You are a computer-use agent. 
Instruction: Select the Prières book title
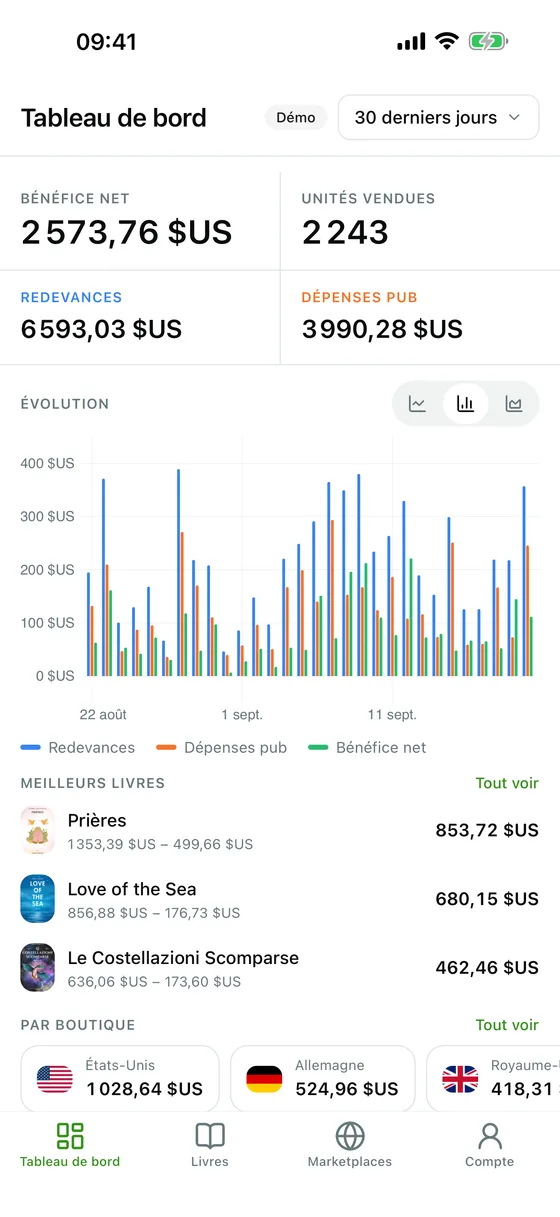[x=97, y=821]
